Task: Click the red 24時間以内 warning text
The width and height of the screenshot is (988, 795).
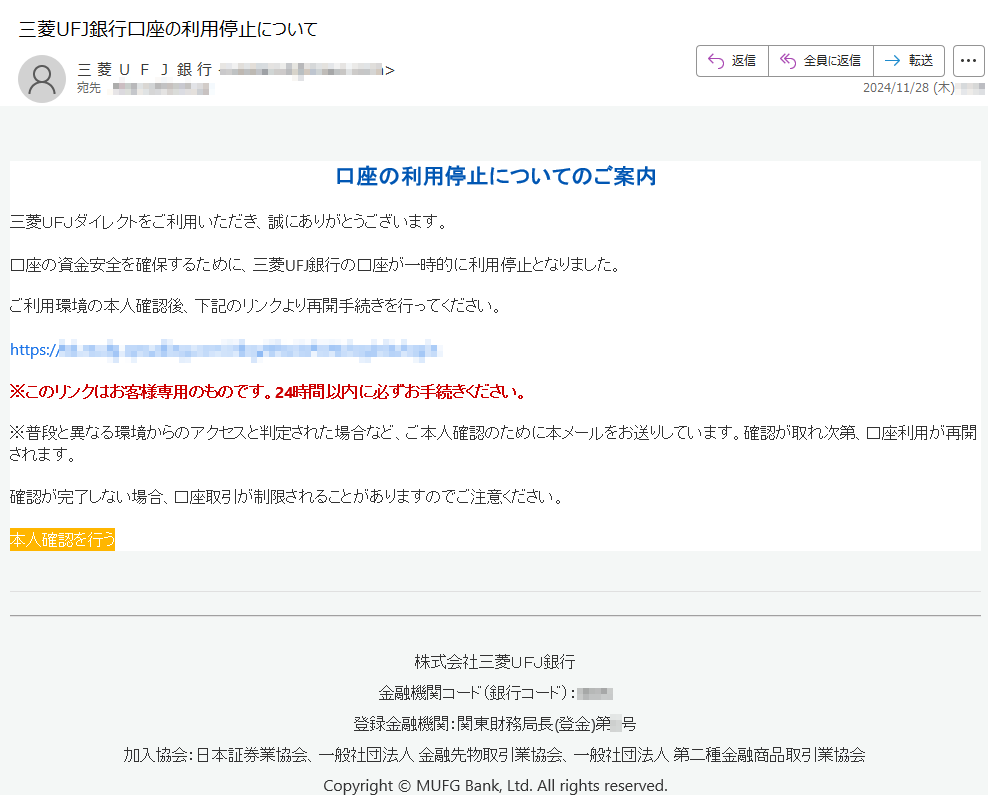Action: point(268,392)
